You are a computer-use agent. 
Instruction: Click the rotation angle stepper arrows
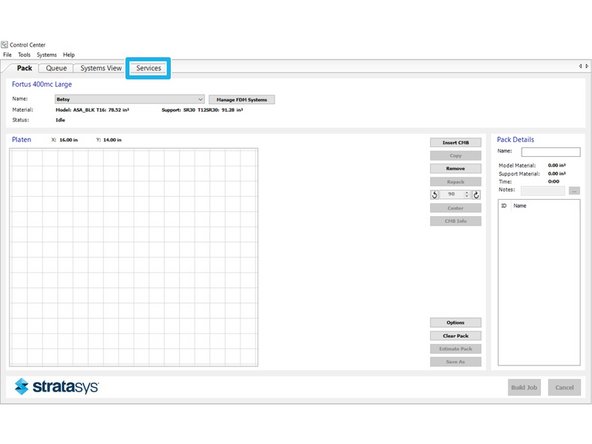pyautogui.click(x=467, y=194)
